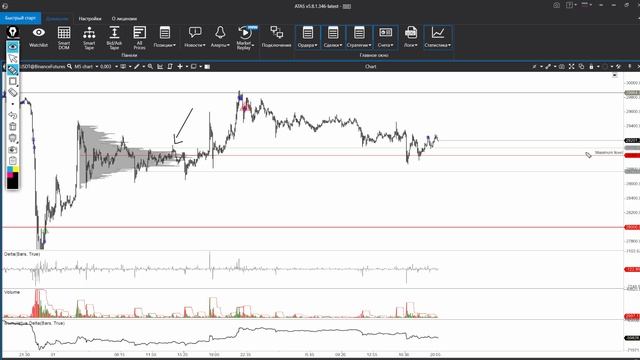Click the copy chart icon in chart header
Image resolution: width=640 pixels, height=360 pixels.
click(x=581, y=67)
